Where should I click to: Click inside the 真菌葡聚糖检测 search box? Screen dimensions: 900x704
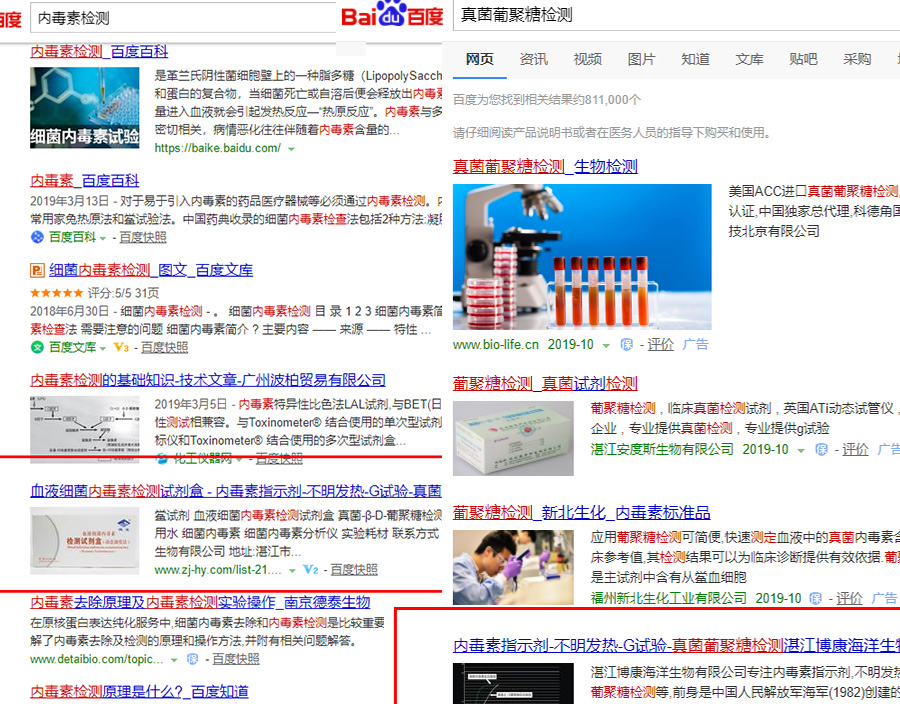coord(677,15)
